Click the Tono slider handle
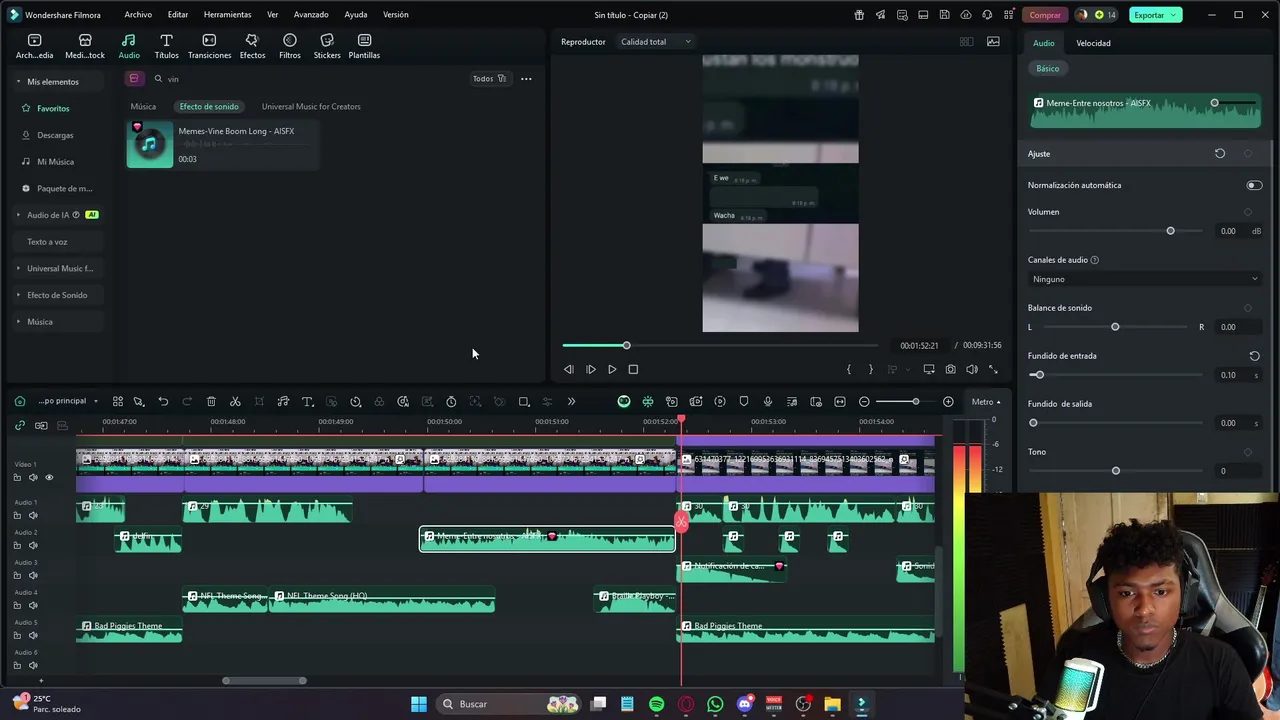 pos(1116,471)
